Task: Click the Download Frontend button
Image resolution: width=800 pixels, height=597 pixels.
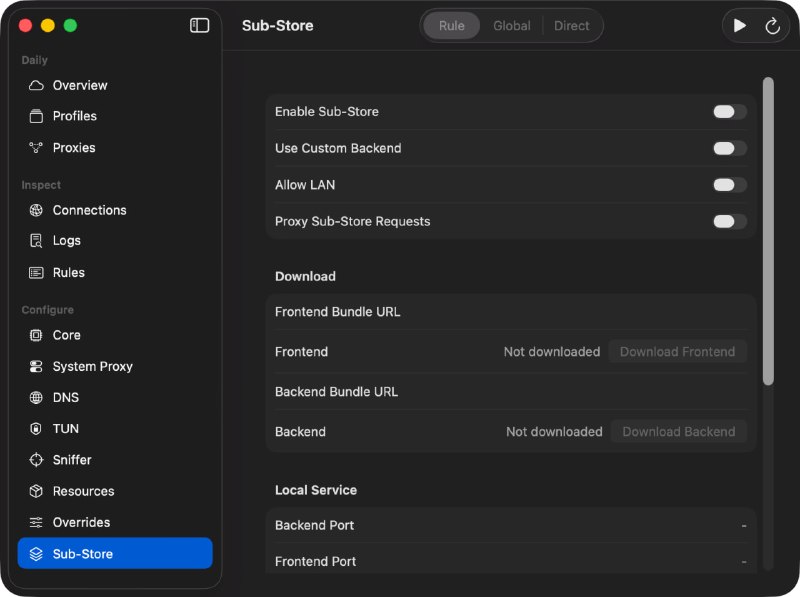Action: click(x=678, y=352)
